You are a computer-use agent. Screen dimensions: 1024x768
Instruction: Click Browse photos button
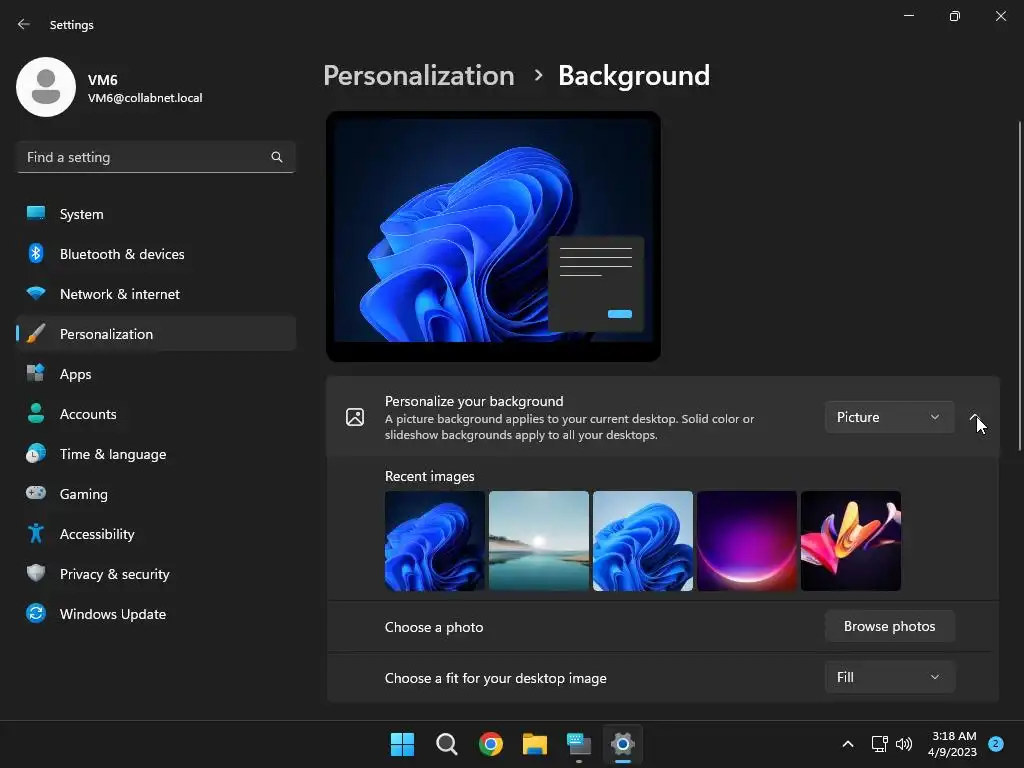(889, 626)
